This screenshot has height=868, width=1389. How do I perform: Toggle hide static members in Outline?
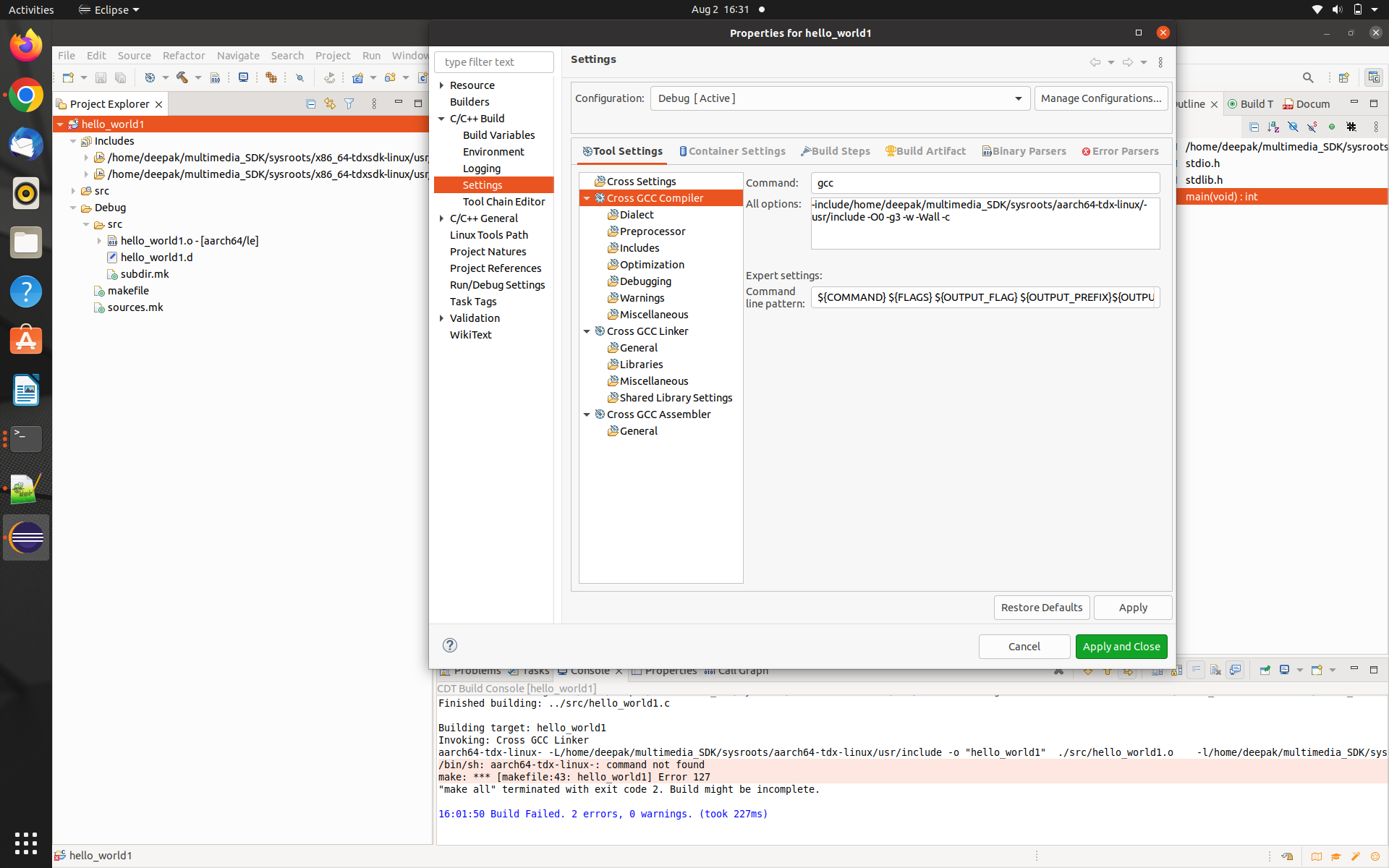tap(1312, 127)
